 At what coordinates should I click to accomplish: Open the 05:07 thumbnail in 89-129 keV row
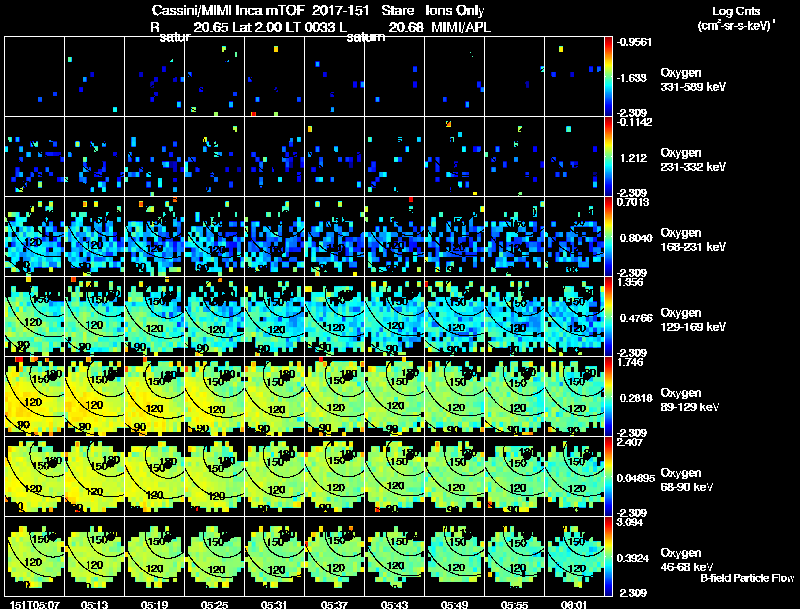point(35,396)
